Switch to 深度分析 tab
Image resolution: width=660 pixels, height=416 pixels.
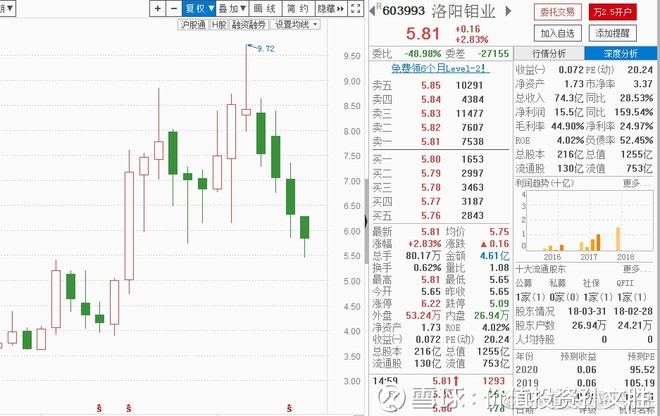click(x=620, y=53)
